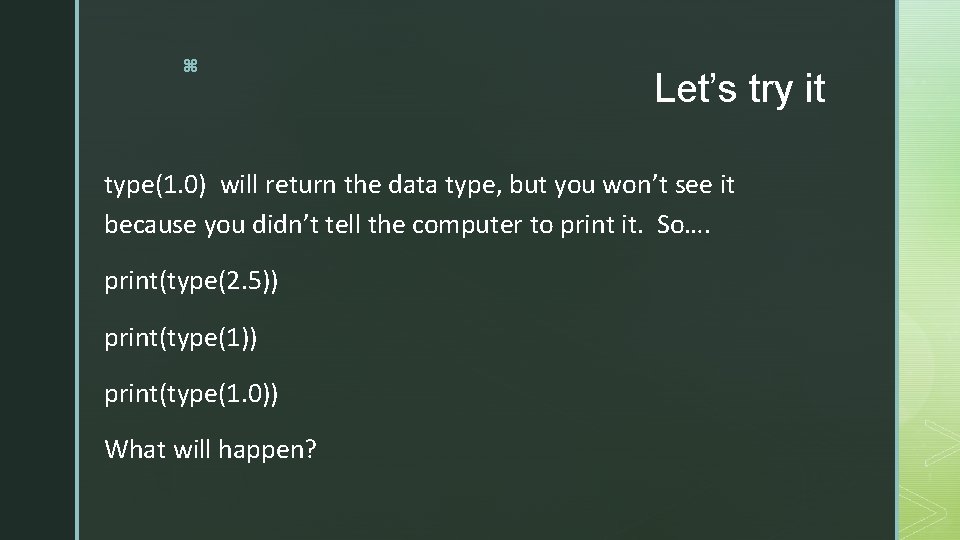Click the decorative ornament symbol left of the title
The image size is (960, 540).
(191, 67)
